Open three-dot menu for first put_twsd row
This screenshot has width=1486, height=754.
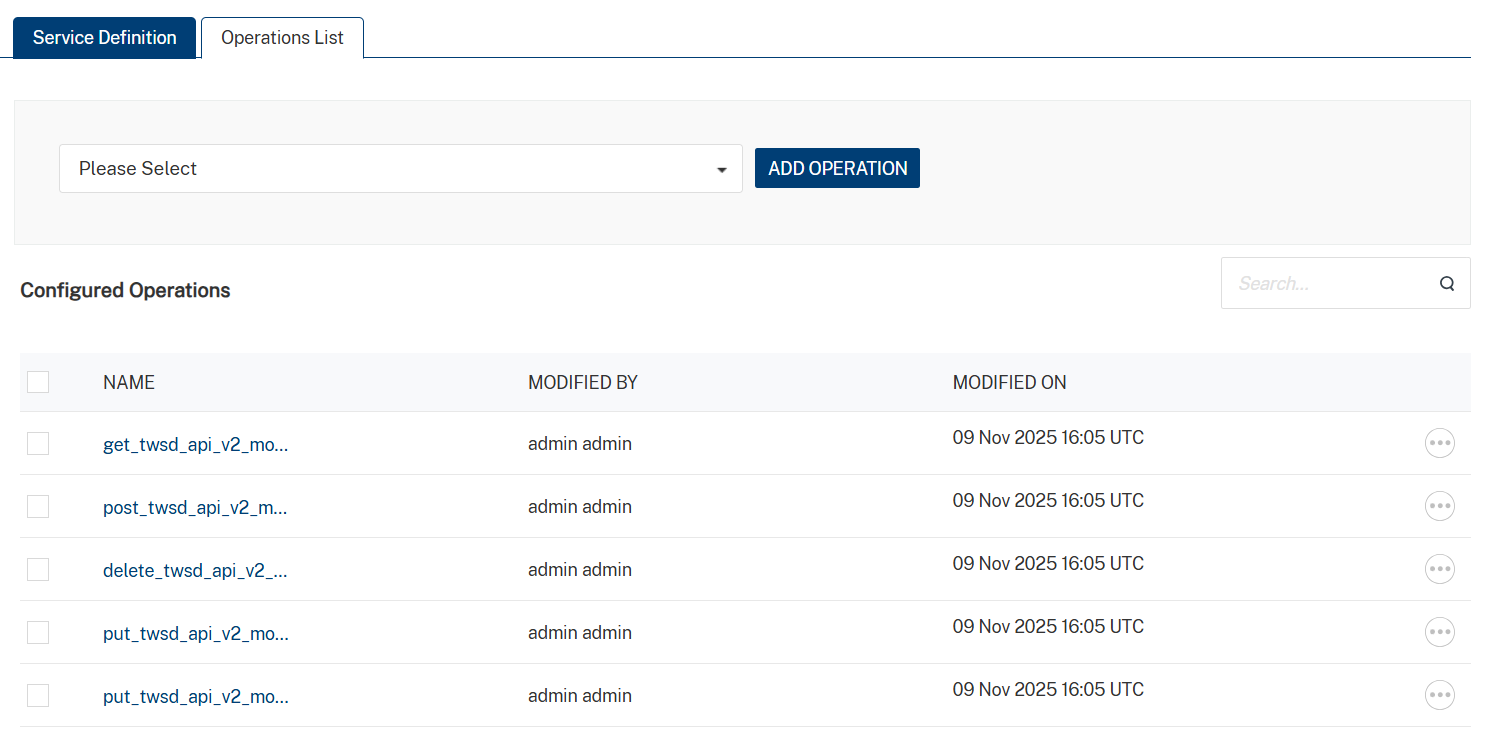point(1439,632)
